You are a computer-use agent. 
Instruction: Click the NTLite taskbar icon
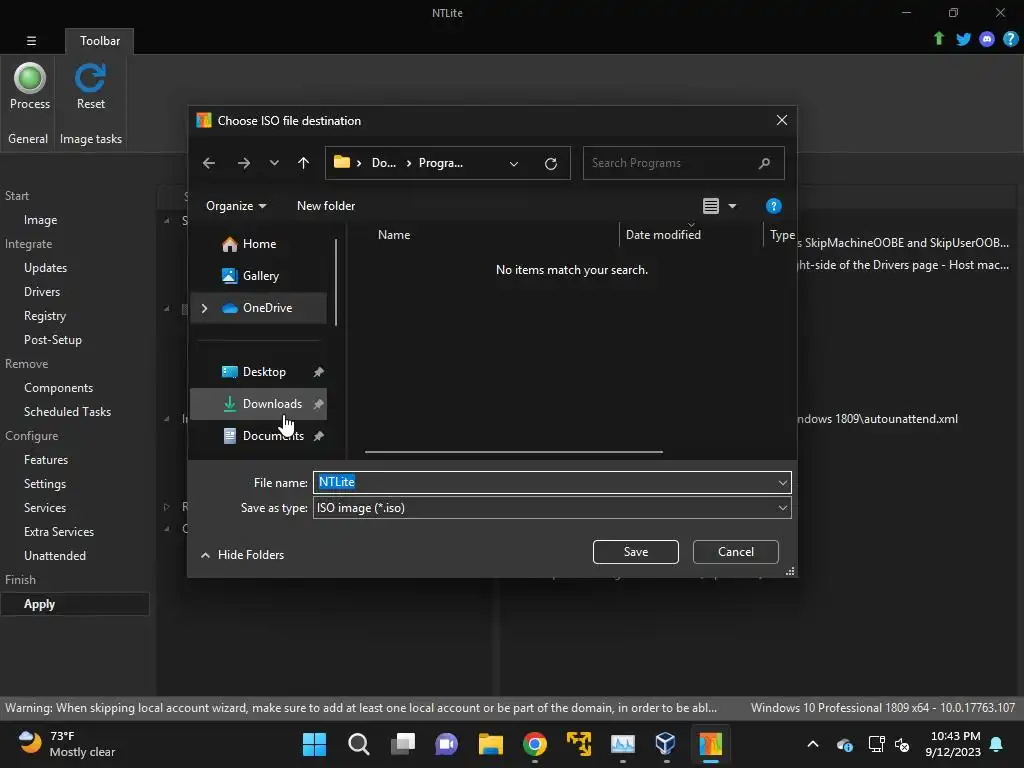(x=711, y=744)
